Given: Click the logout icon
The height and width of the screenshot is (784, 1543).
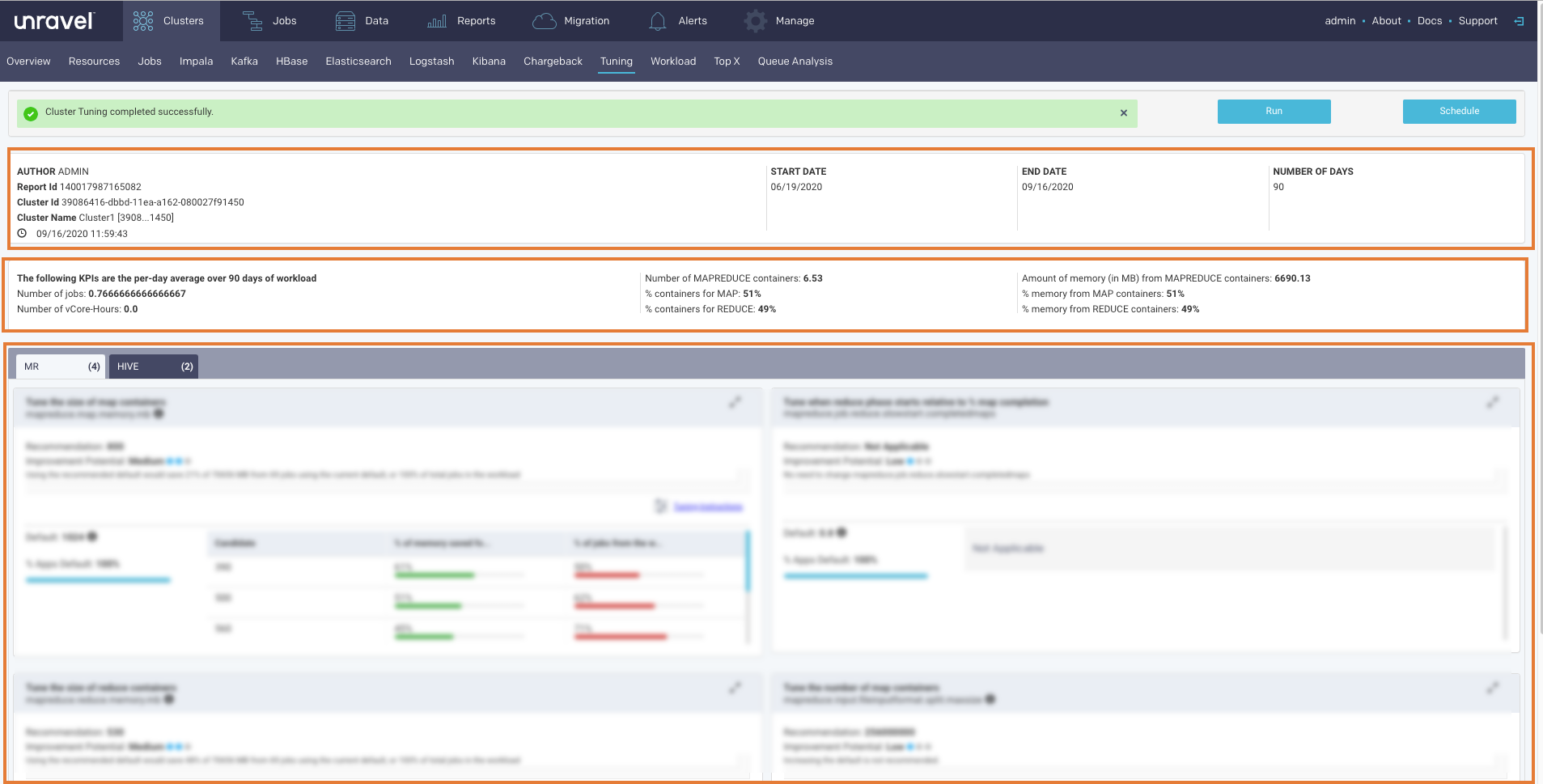Looking at the screenshot, I should (1519, 21).
